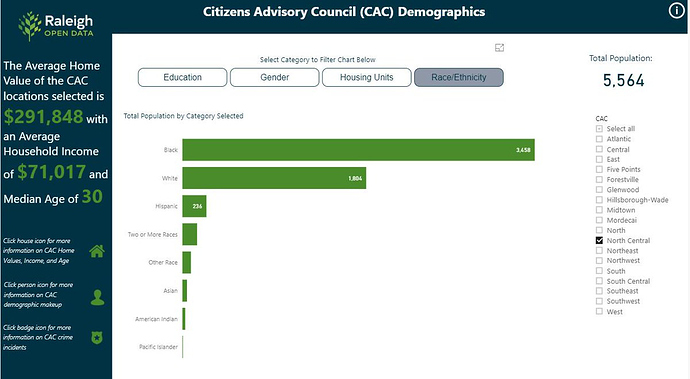The width and height of the screenshot is (690, 379).
Task: Switch to the Gender category
Action: pyautogui.click(x=275, y=77)
